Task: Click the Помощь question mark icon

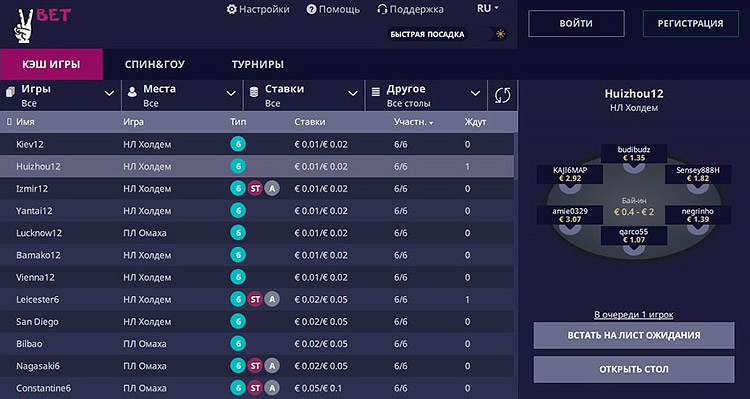Action: 311,9
